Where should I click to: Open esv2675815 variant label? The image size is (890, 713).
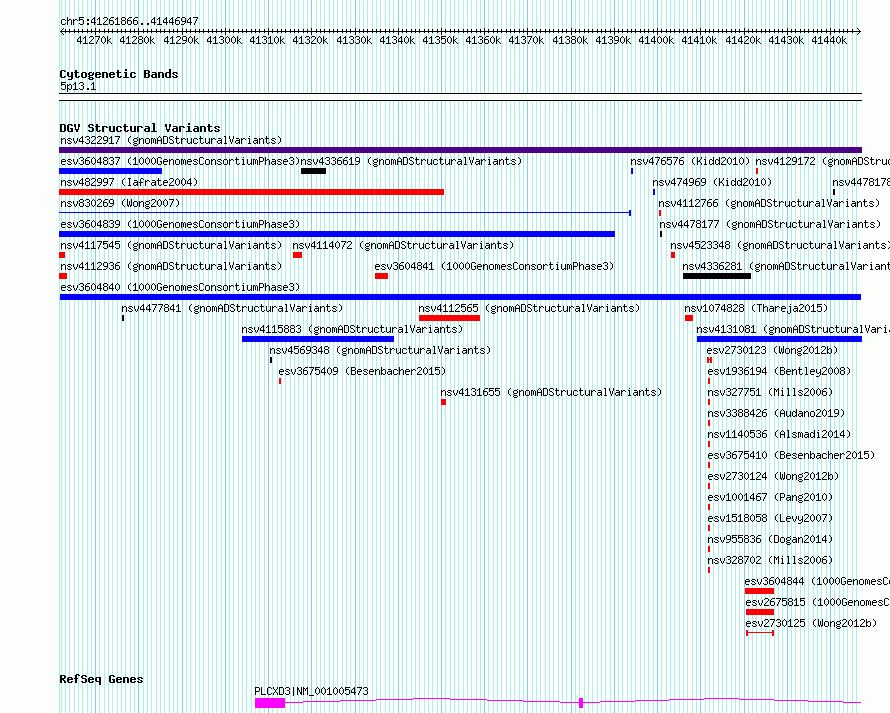[x=817, y=602]
